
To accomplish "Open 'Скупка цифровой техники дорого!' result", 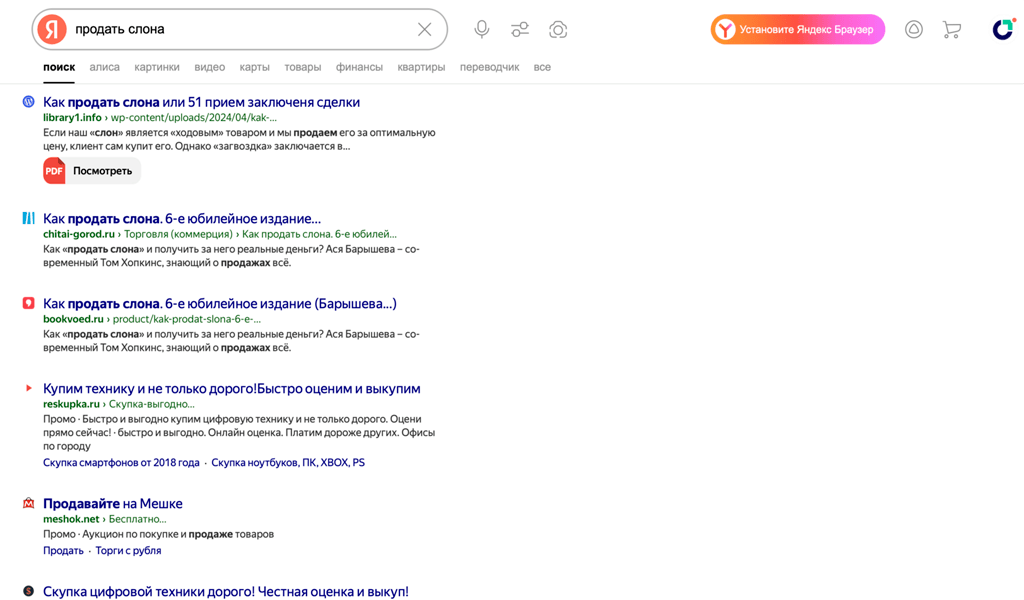I will click(x=226, y=592).
